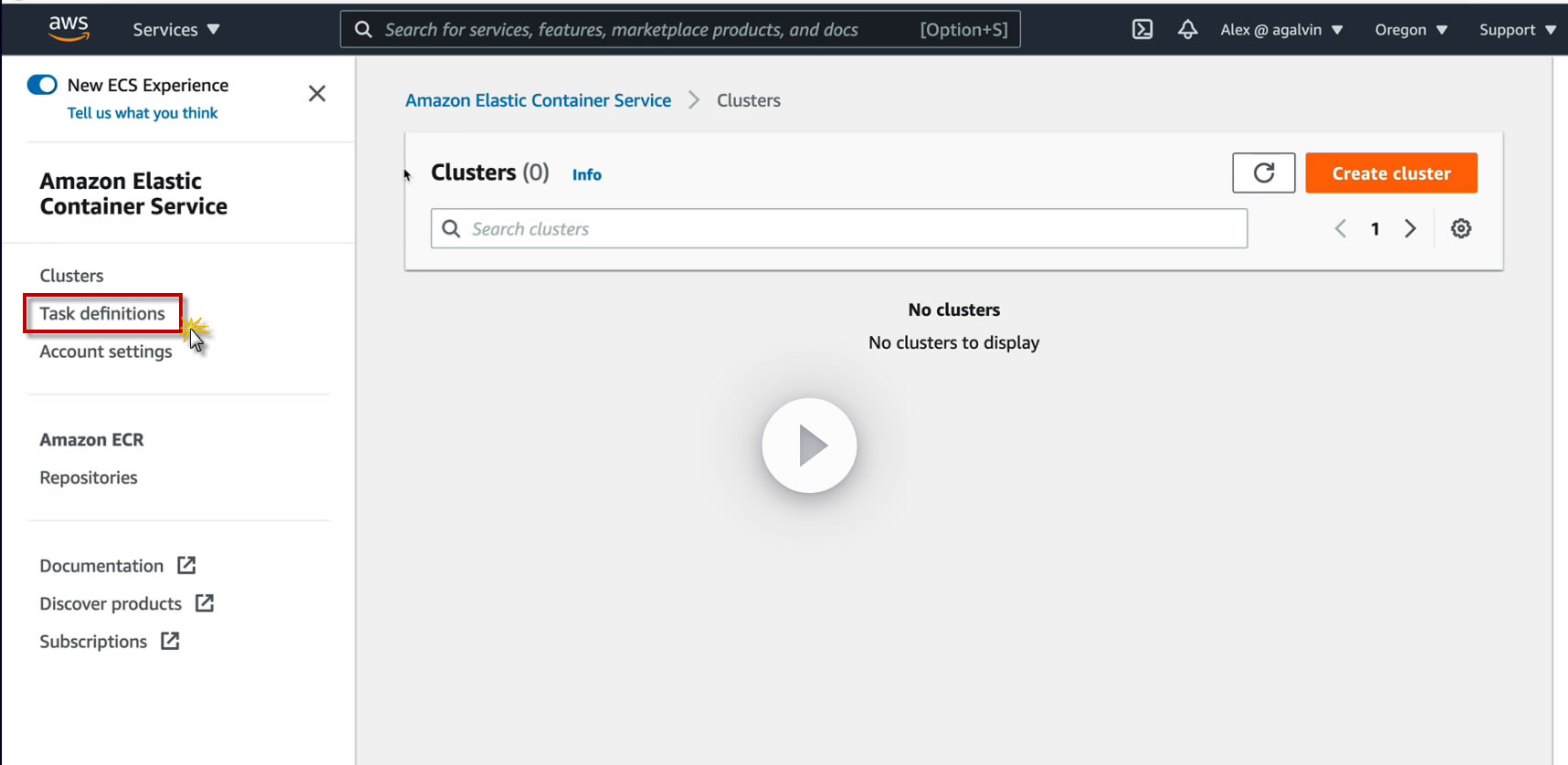1568x765 pixels.
Task: Click the Search clusters input field
Action: [849, 229]
